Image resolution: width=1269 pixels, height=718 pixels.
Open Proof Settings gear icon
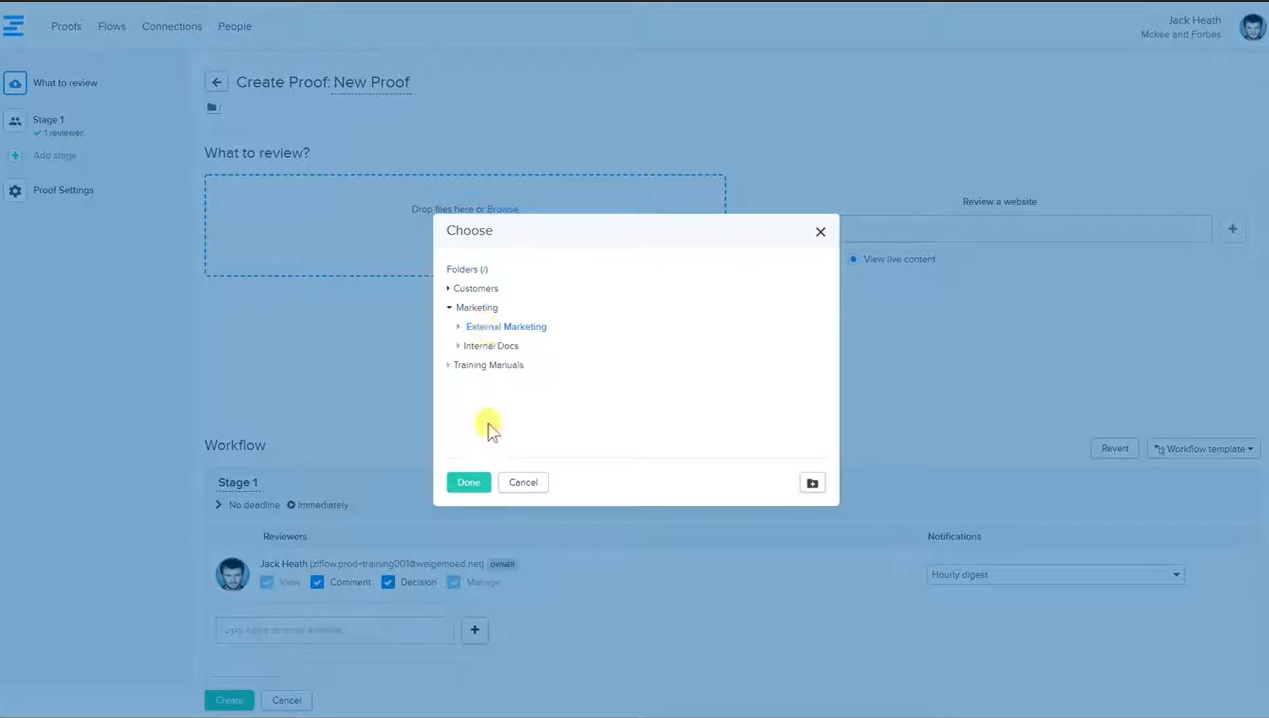click(x=15, y=191)
